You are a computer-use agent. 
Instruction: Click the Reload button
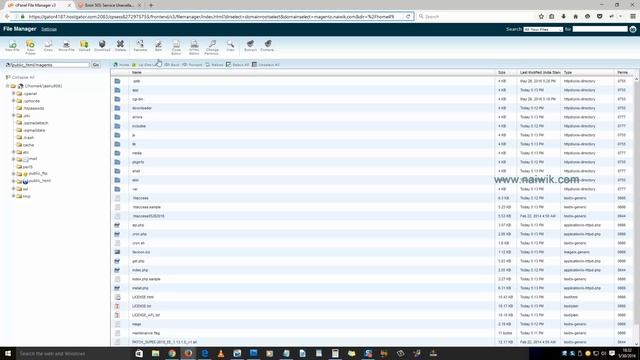coord(214,64)
